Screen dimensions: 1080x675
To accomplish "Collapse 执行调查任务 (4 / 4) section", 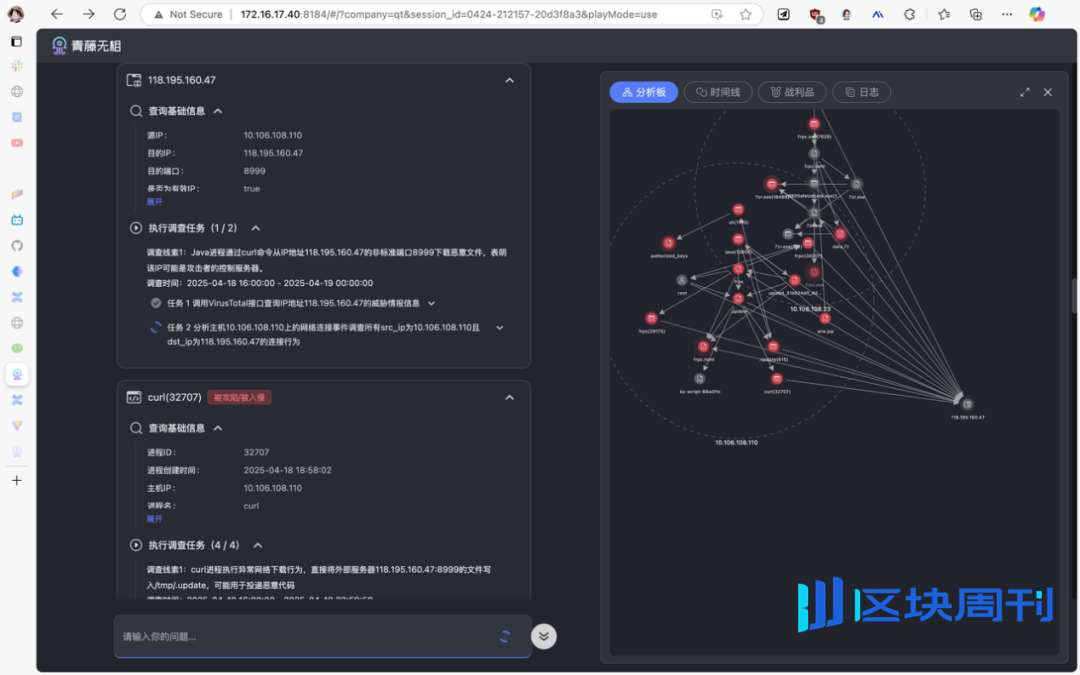I will click(x=258, y=546).
